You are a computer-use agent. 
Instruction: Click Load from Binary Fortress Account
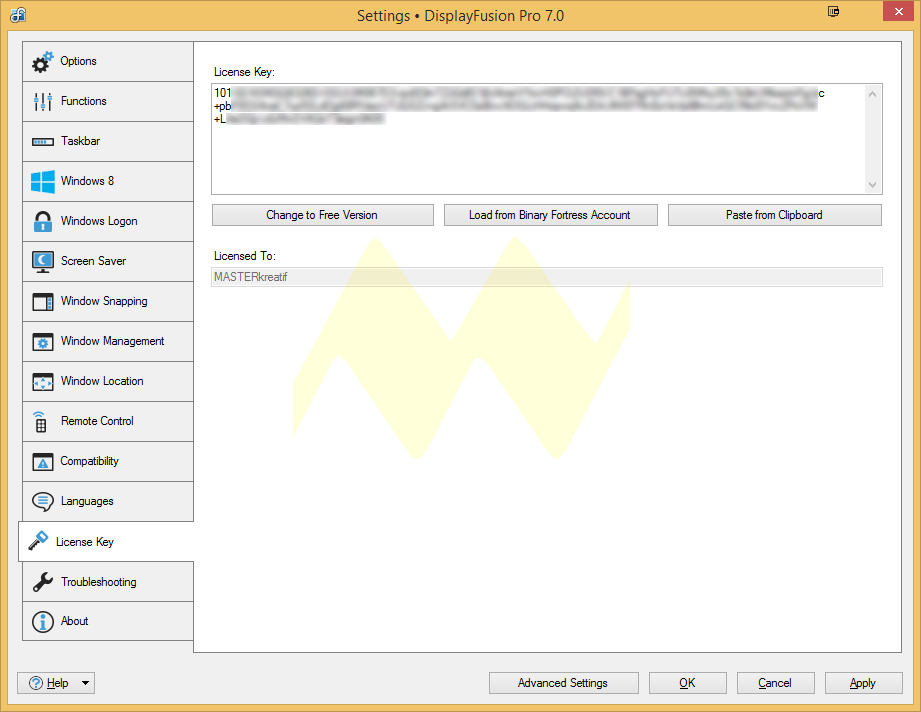pyautogui.click(x=550, y=215)
